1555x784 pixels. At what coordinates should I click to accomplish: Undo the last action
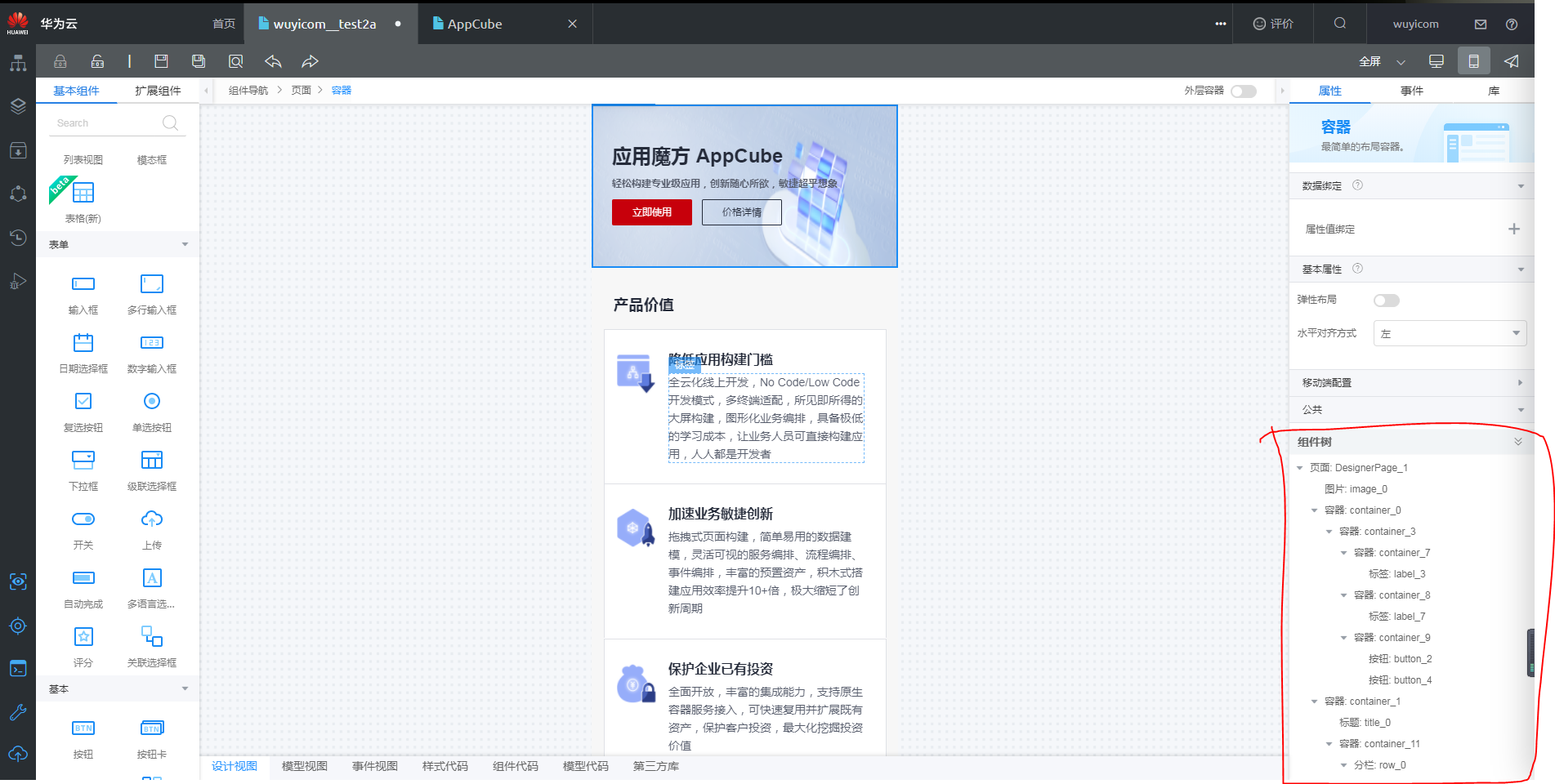[273, 61]
